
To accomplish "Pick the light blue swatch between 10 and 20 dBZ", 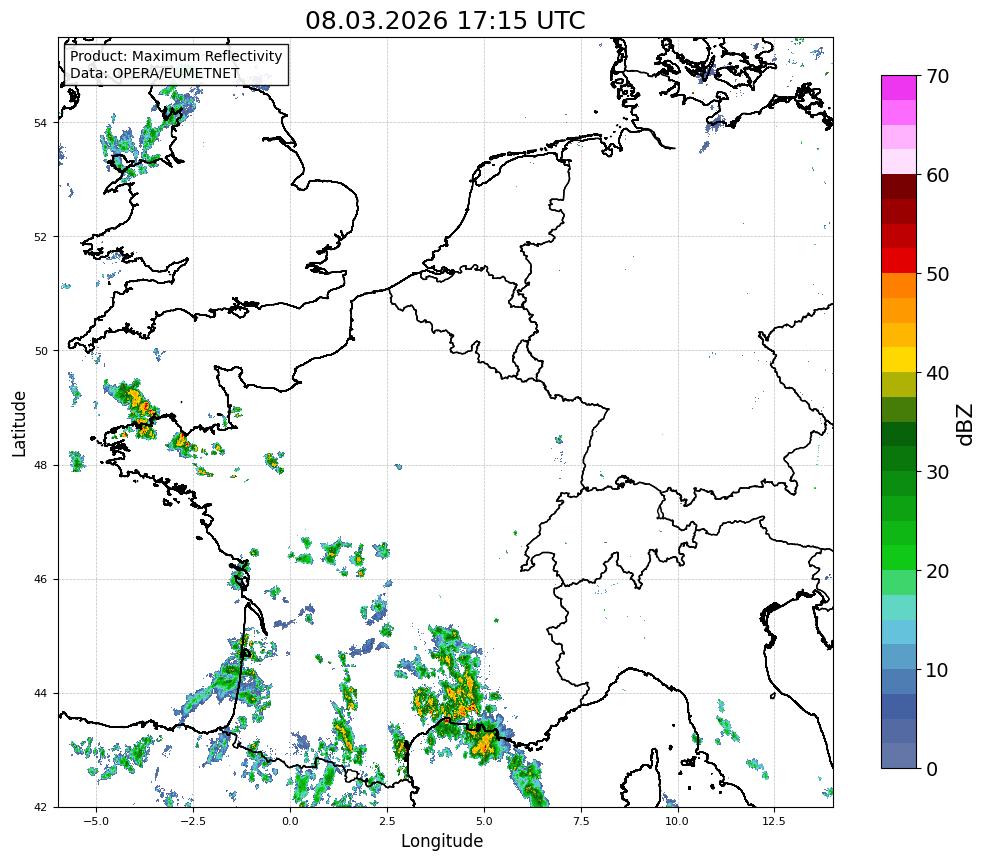I will tap(899, 632).
